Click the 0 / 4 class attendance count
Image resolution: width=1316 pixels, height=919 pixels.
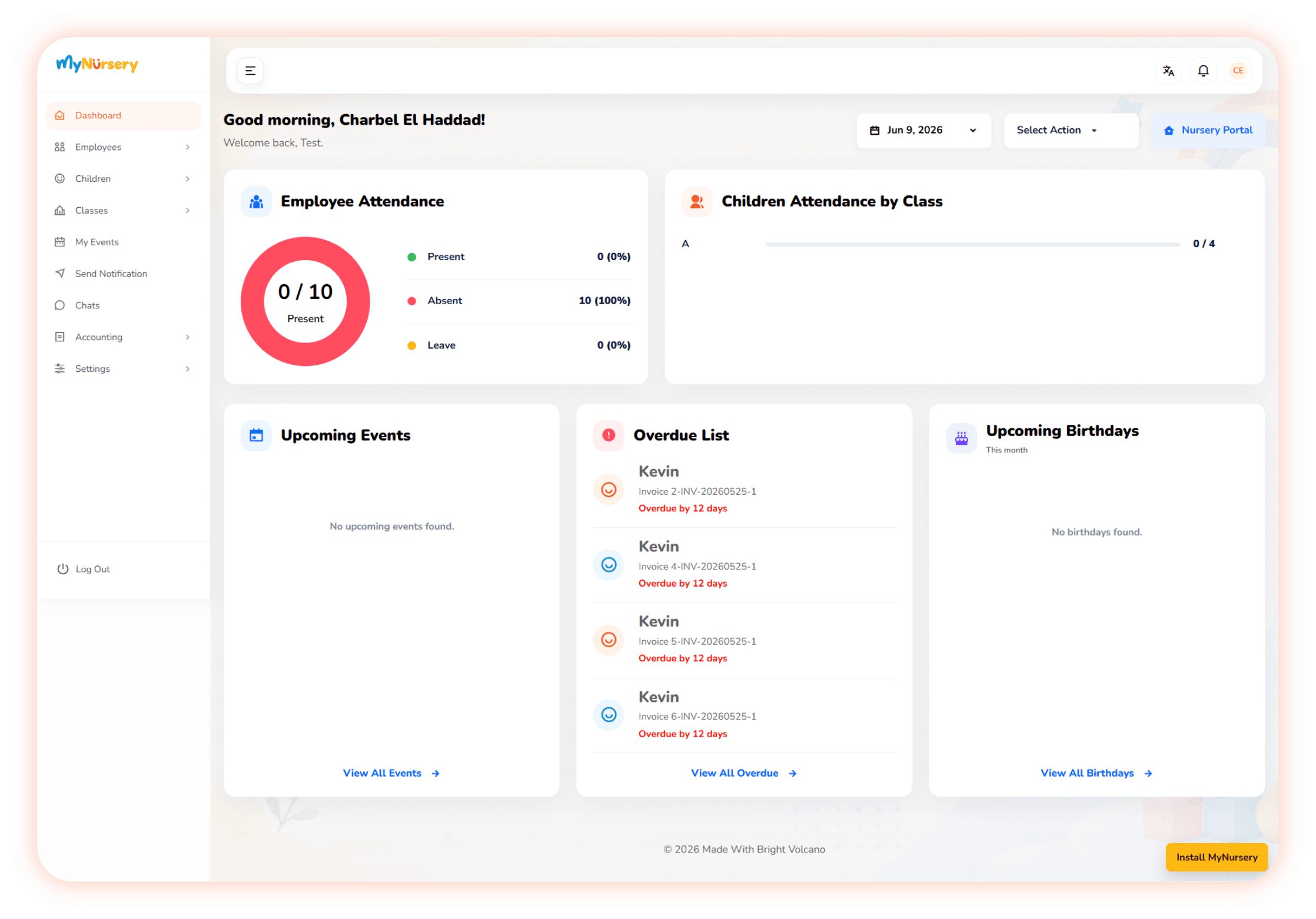tap(1204, 244)
